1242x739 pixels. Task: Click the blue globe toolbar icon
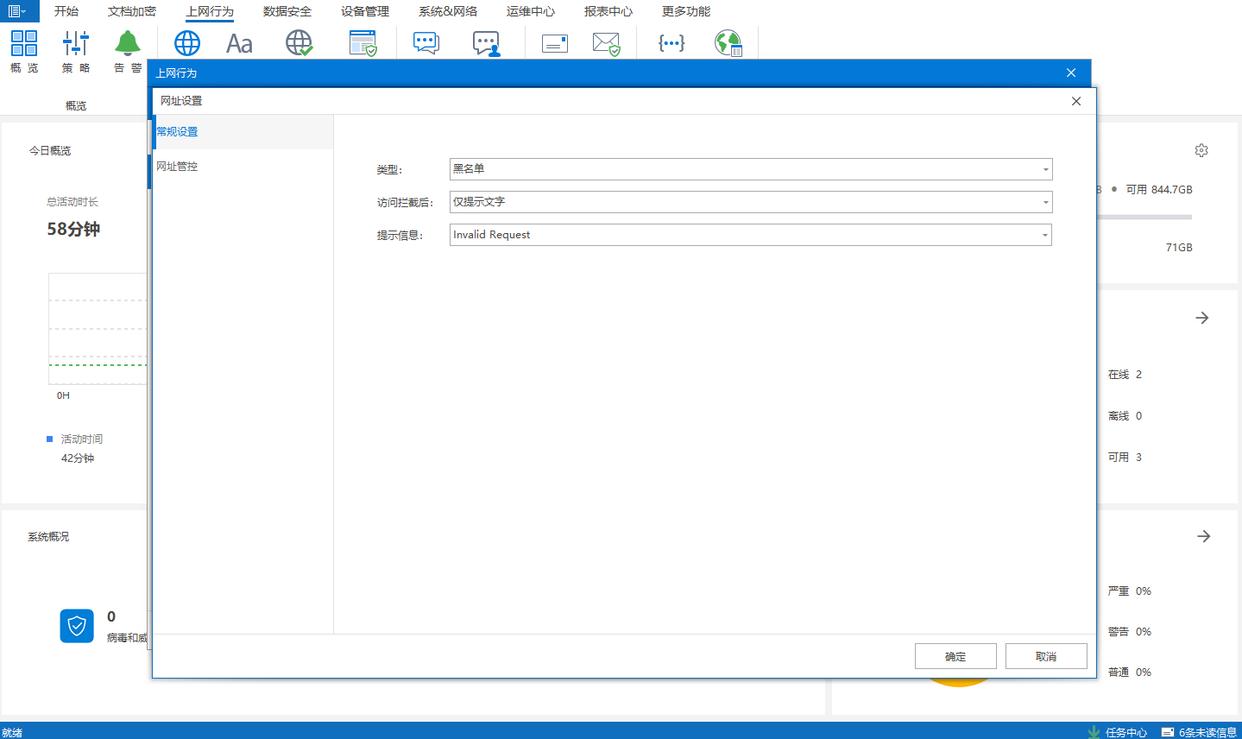coord(187,43)
